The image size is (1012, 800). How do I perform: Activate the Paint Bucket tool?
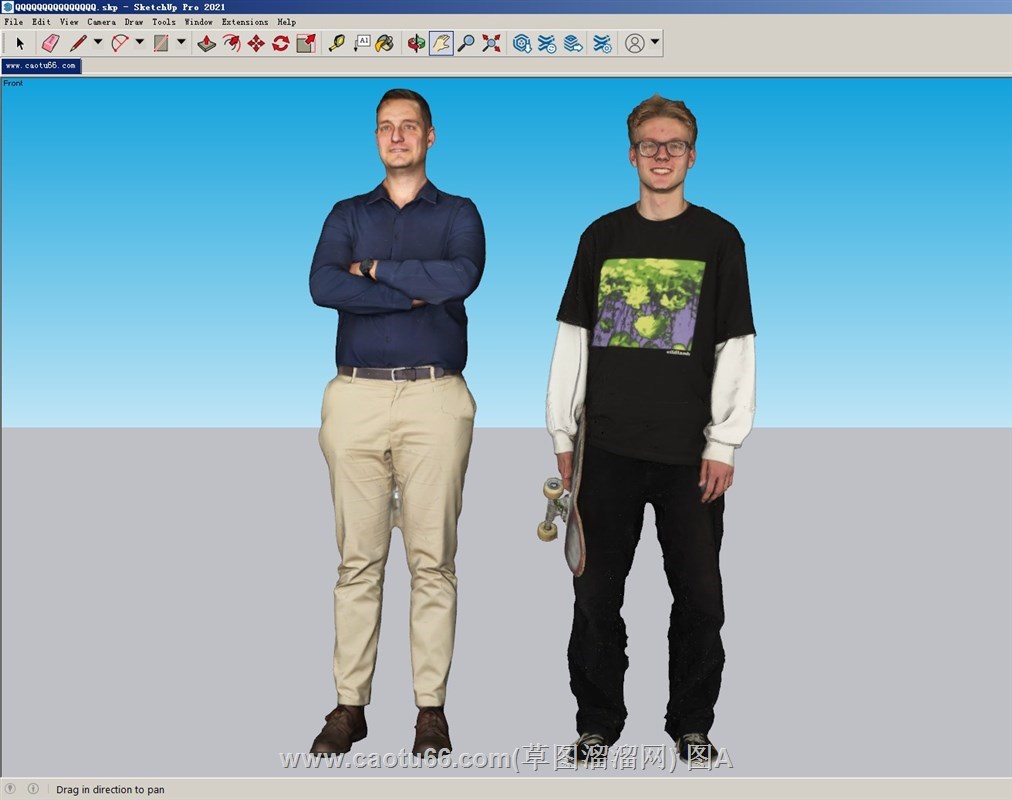(x=385, y=43)
